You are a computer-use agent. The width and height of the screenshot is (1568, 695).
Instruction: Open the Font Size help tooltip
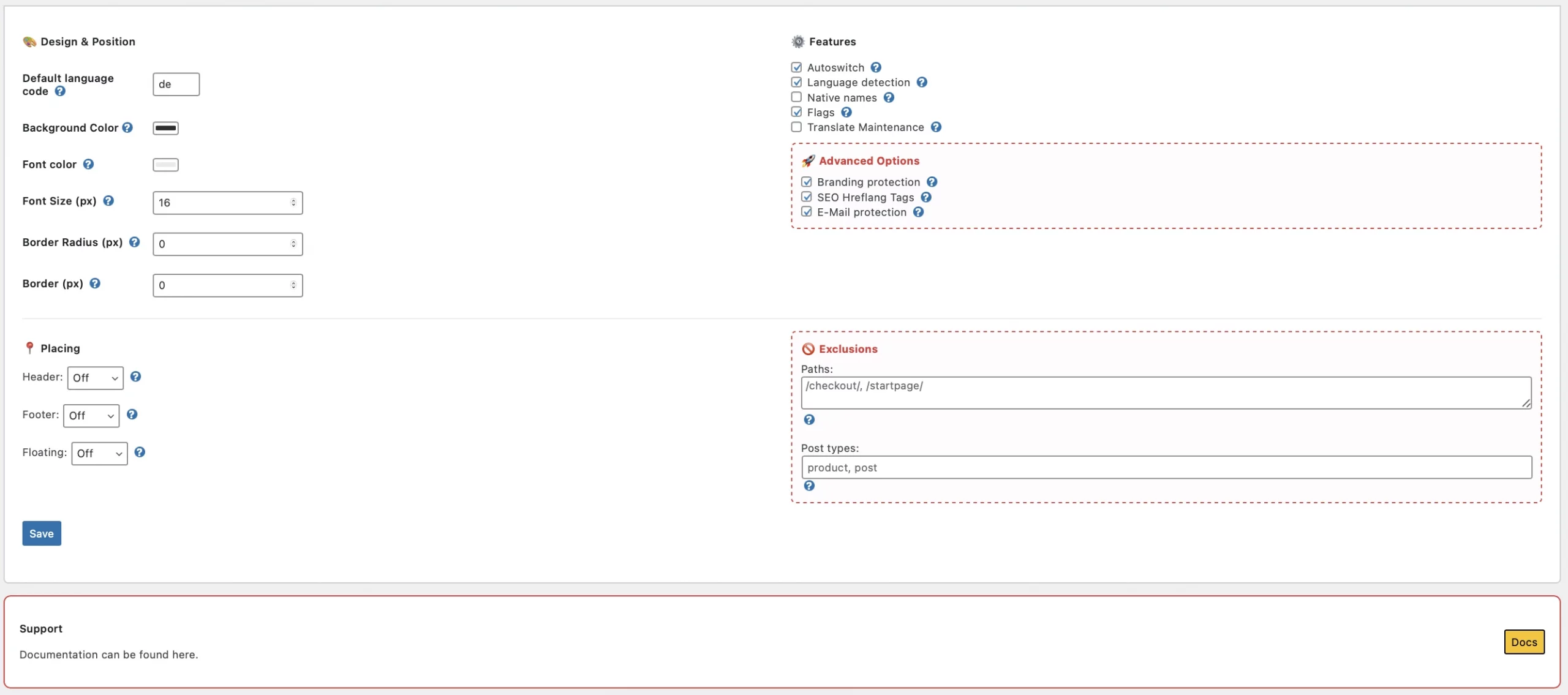[108, 201]
